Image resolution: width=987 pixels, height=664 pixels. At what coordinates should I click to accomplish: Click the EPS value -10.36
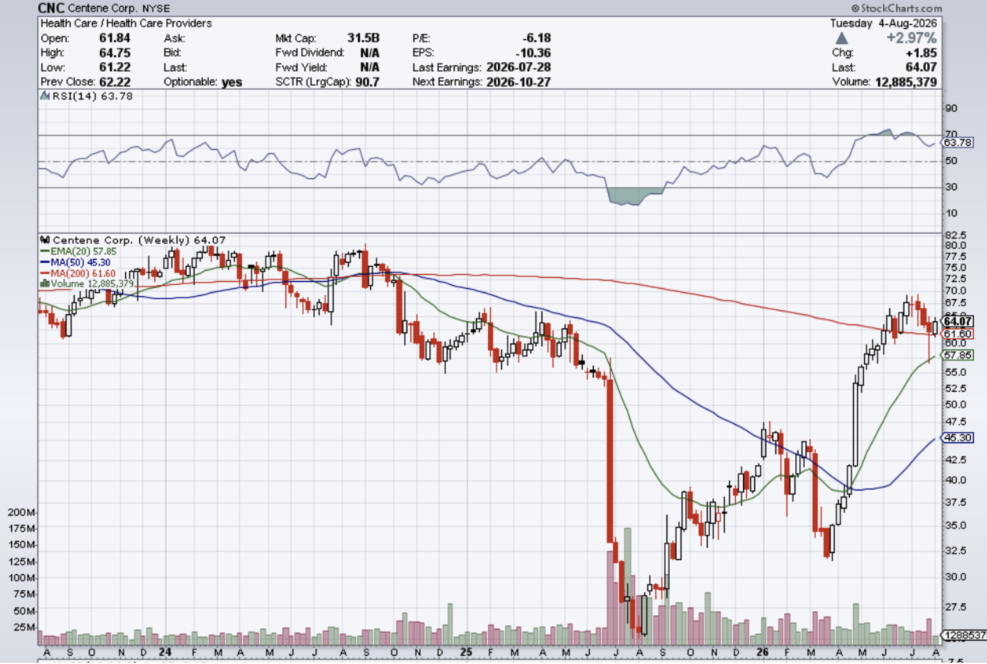[533, 52]
